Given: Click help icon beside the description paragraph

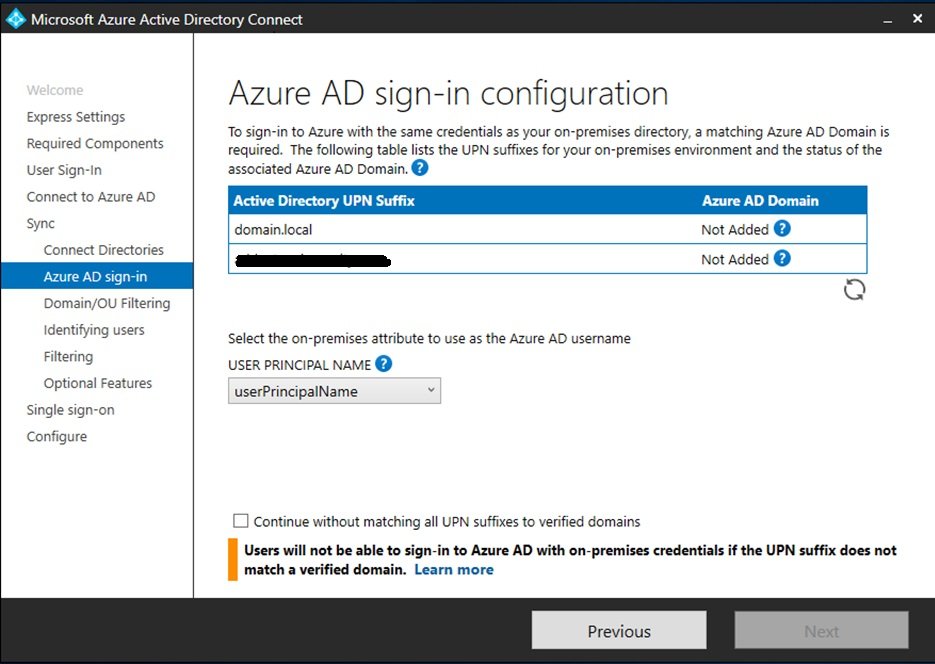Looking at the screenshot, I should 420,168.
